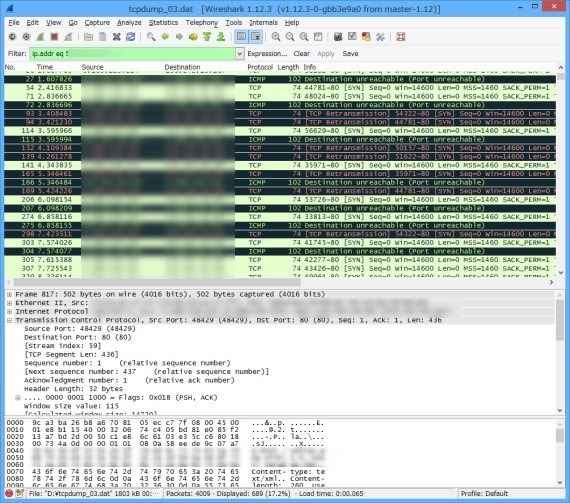
Task: Open the Internals menu
Action: 263,23
